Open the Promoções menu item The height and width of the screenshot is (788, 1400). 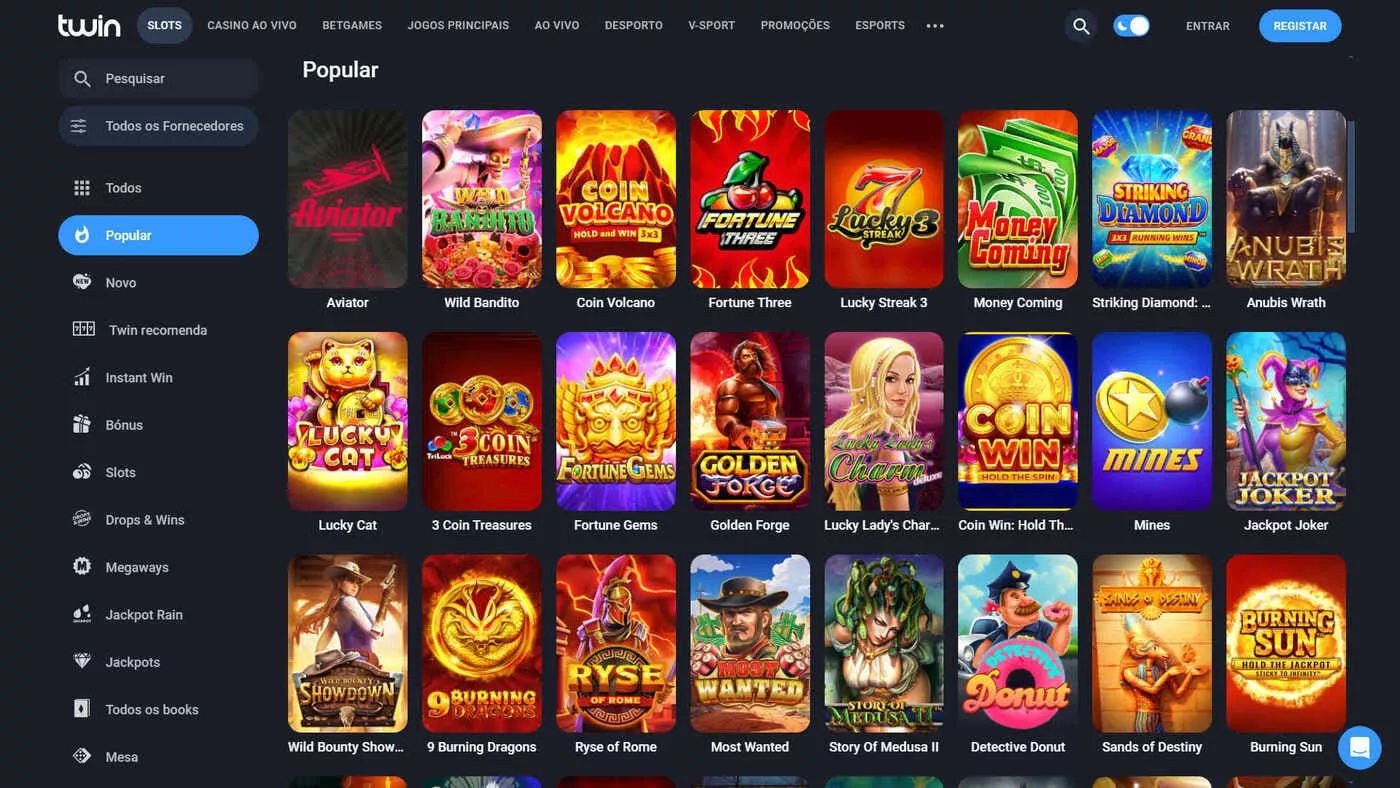coord(795,26)
